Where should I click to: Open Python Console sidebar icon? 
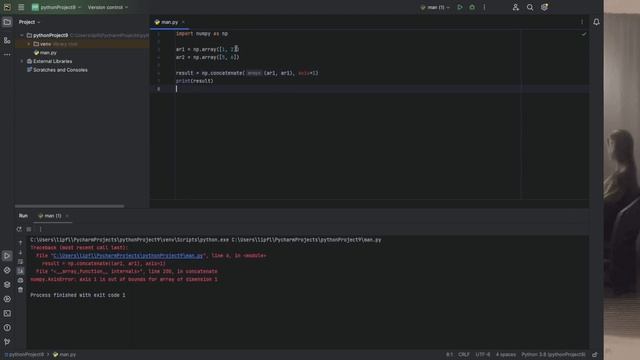point(7,270)
